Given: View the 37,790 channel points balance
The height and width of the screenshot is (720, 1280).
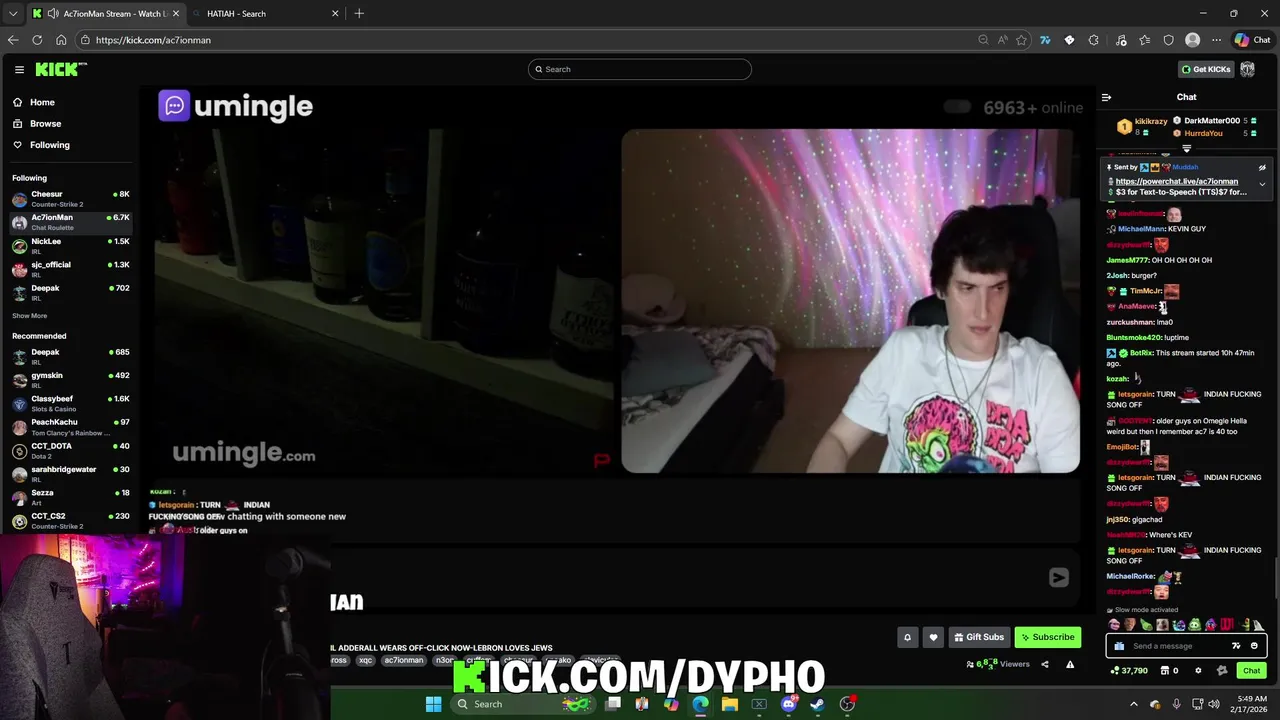Looking at the screenshot, I should tap(1129, 670).
